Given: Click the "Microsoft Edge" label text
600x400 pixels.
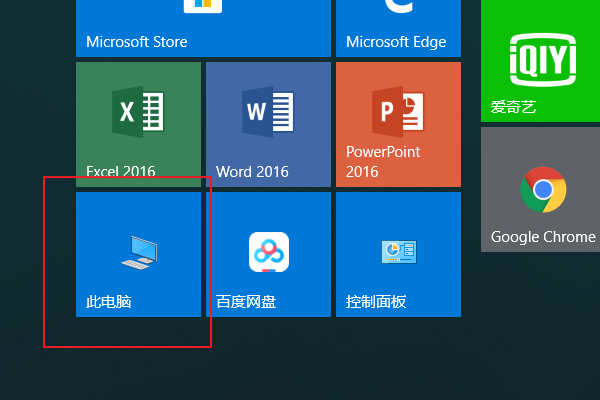Looking at the screenshot, I should coord(396,42).
